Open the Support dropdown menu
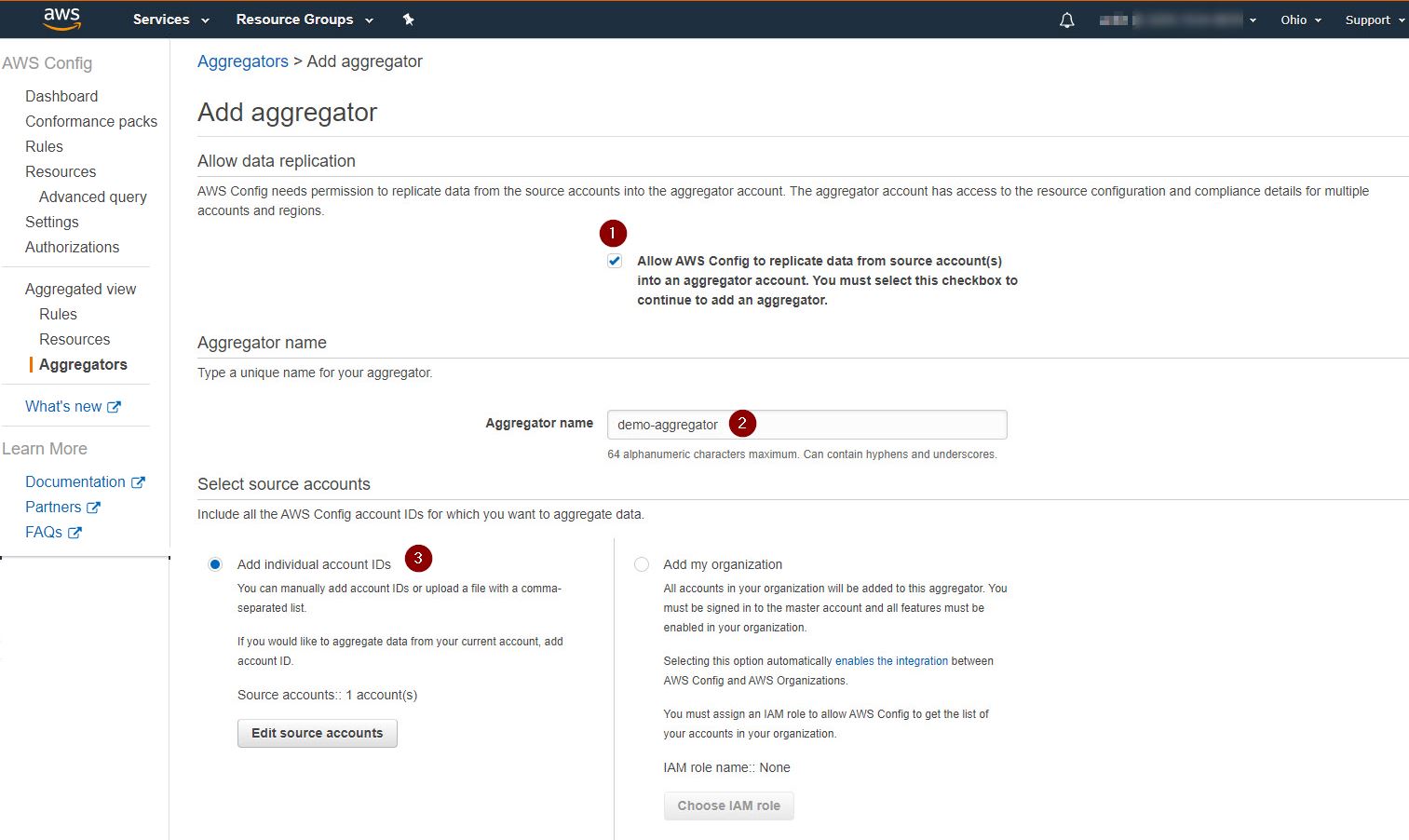Image resolution: width=1409 pixels, height=840 pixels. point(1375,20)
